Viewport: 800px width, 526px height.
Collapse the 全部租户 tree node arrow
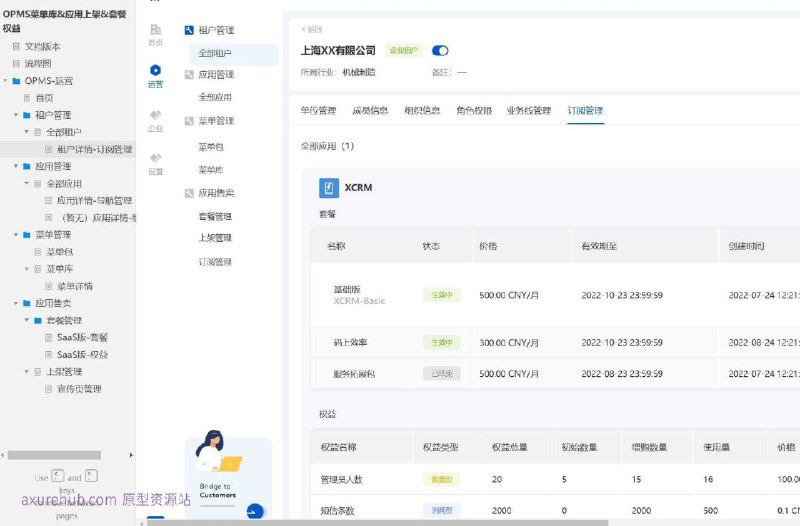pyautogui.click(x=27, y=132)
